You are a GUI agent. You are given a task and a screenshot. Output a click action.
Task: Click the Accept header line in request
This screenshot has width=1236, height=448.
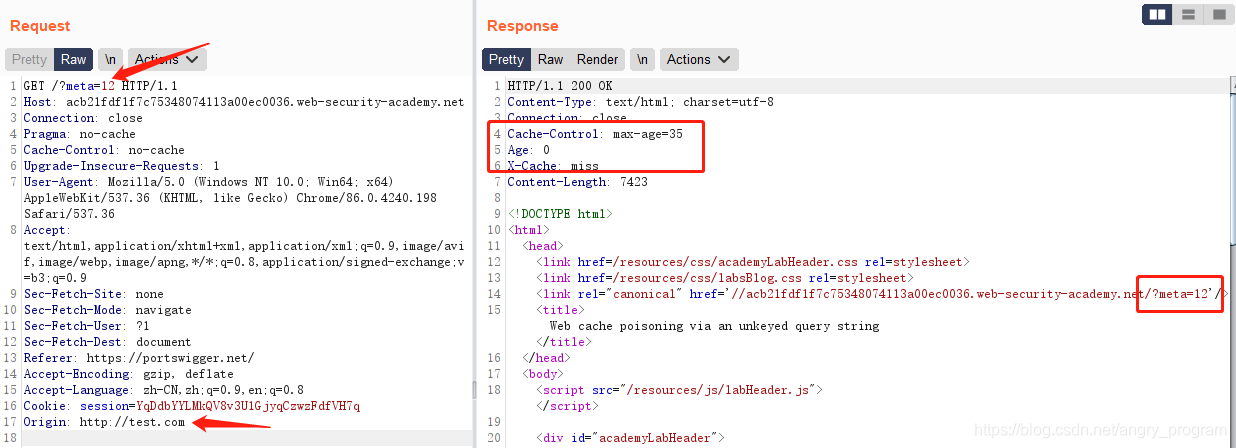point(243,254)
